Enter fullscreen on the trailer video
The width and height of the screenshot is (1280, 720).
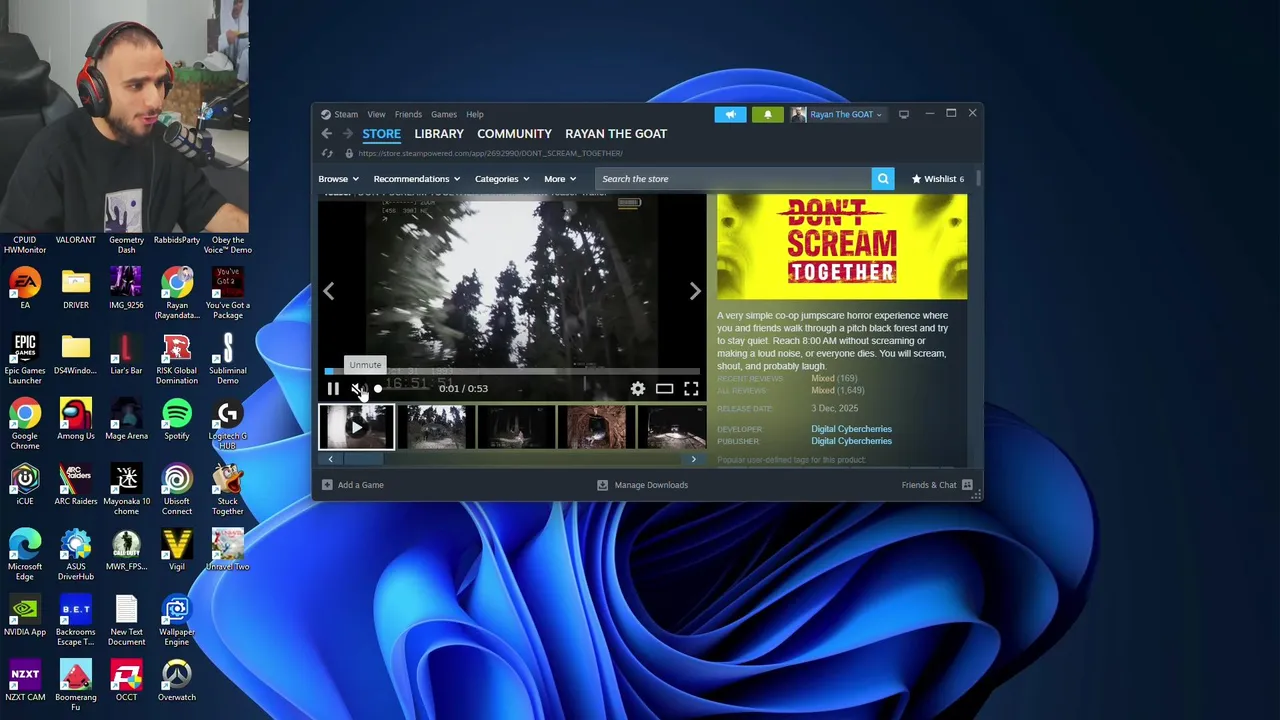pos(691,389)
